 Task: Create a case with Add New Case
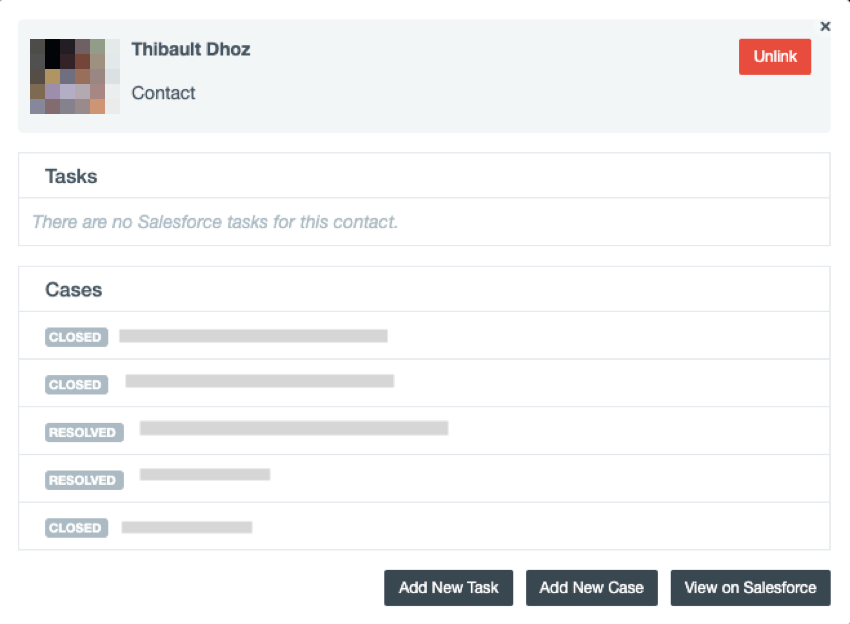point(591,588)
